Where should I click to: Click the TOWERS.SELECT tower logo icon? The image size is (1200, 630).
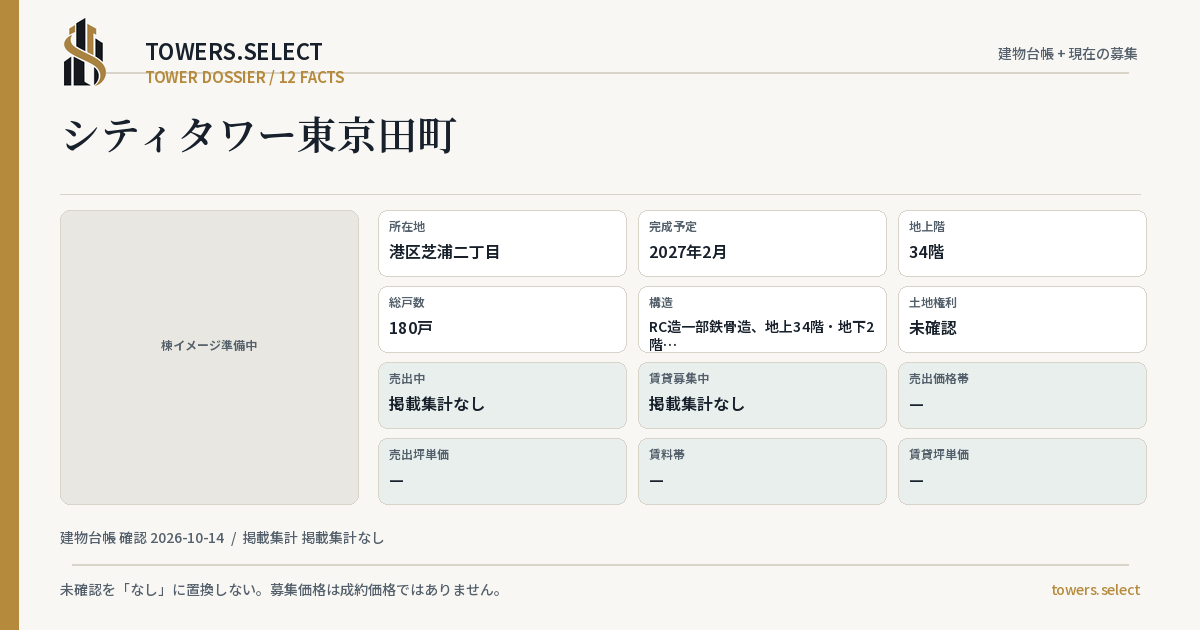(x=85, y=52)
